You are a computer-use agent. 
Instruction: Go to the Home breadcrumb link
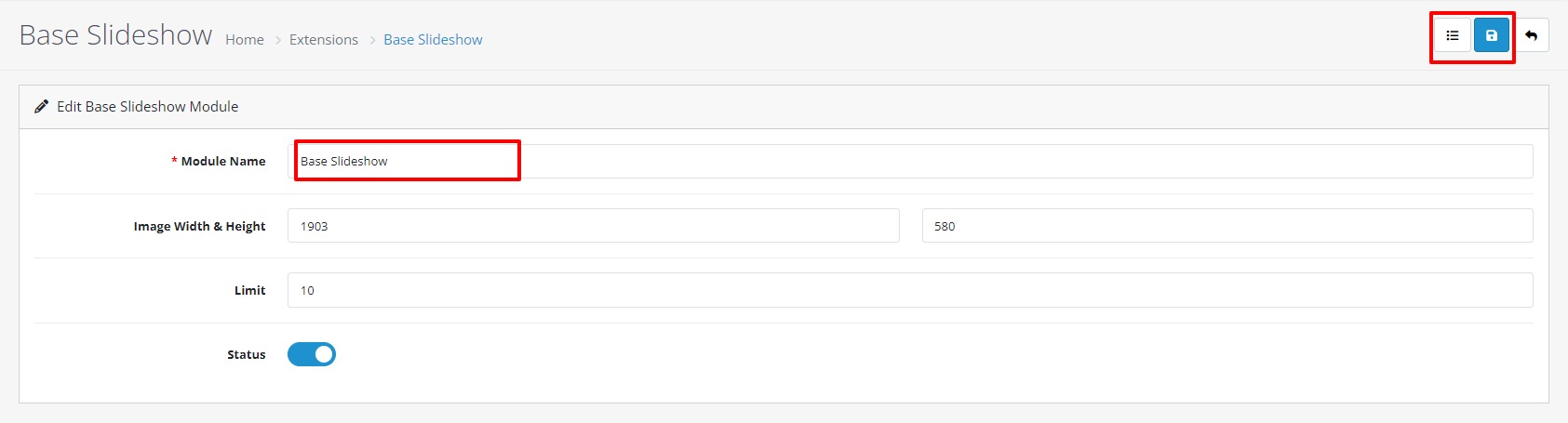[245, 40]
